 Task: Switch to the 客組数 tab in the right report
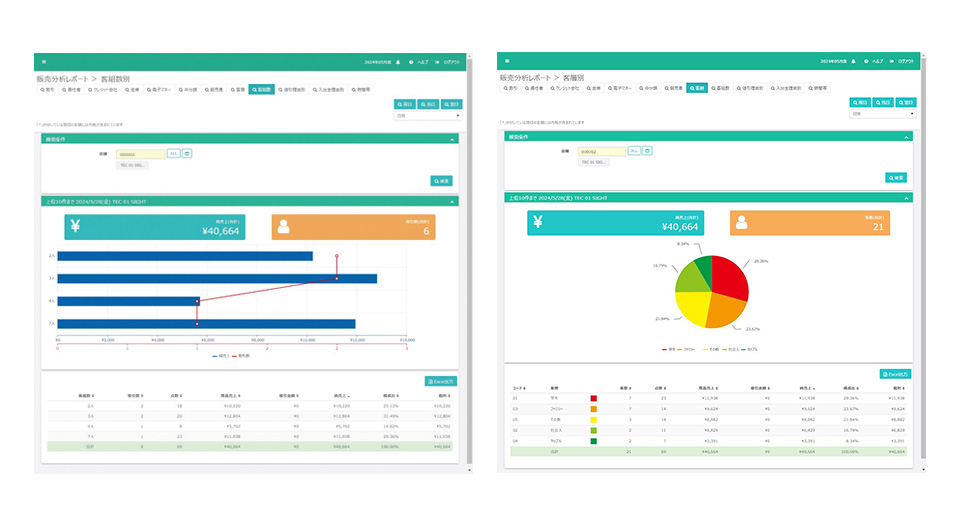click(721, 88)
